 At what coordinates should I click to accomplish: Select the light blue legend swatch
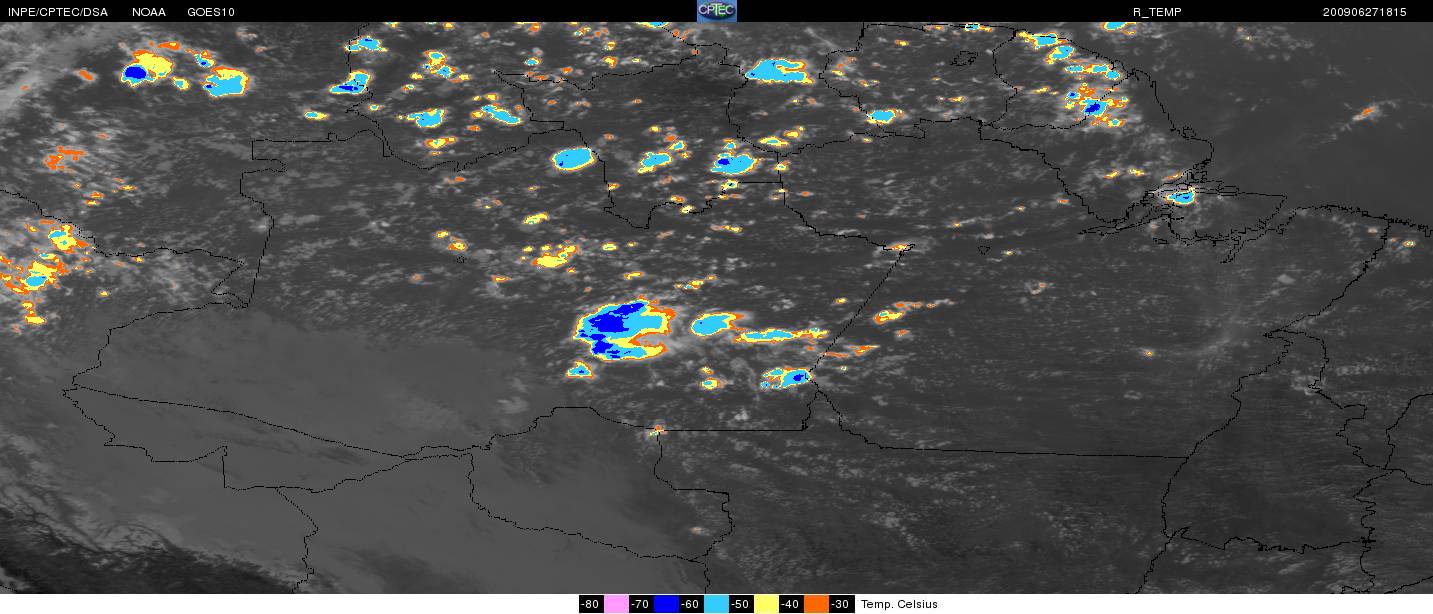pyautogui.click(x=716, y=604)
